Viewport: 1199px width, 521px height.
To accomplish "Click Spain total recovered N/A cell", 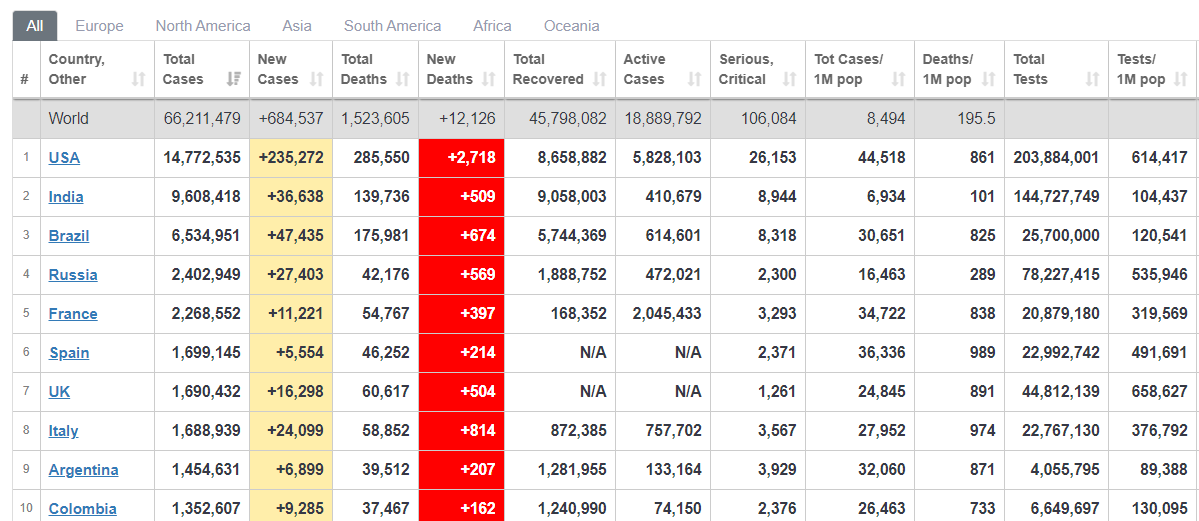I will pyautogui.click(x=560, y=353).
